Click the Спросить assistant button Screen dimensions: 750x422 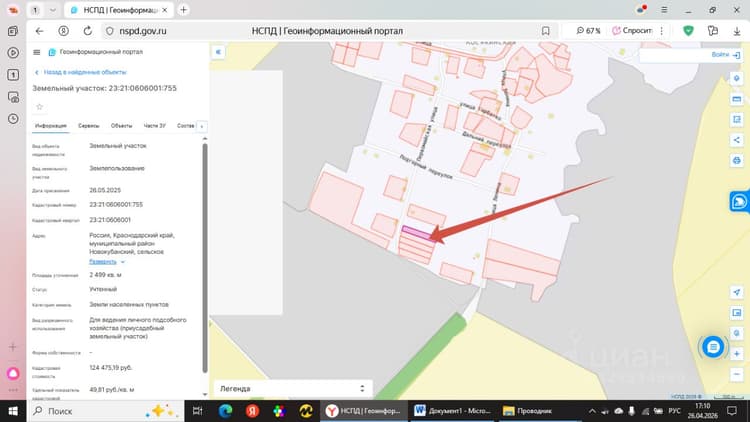(x=632, y=31)
